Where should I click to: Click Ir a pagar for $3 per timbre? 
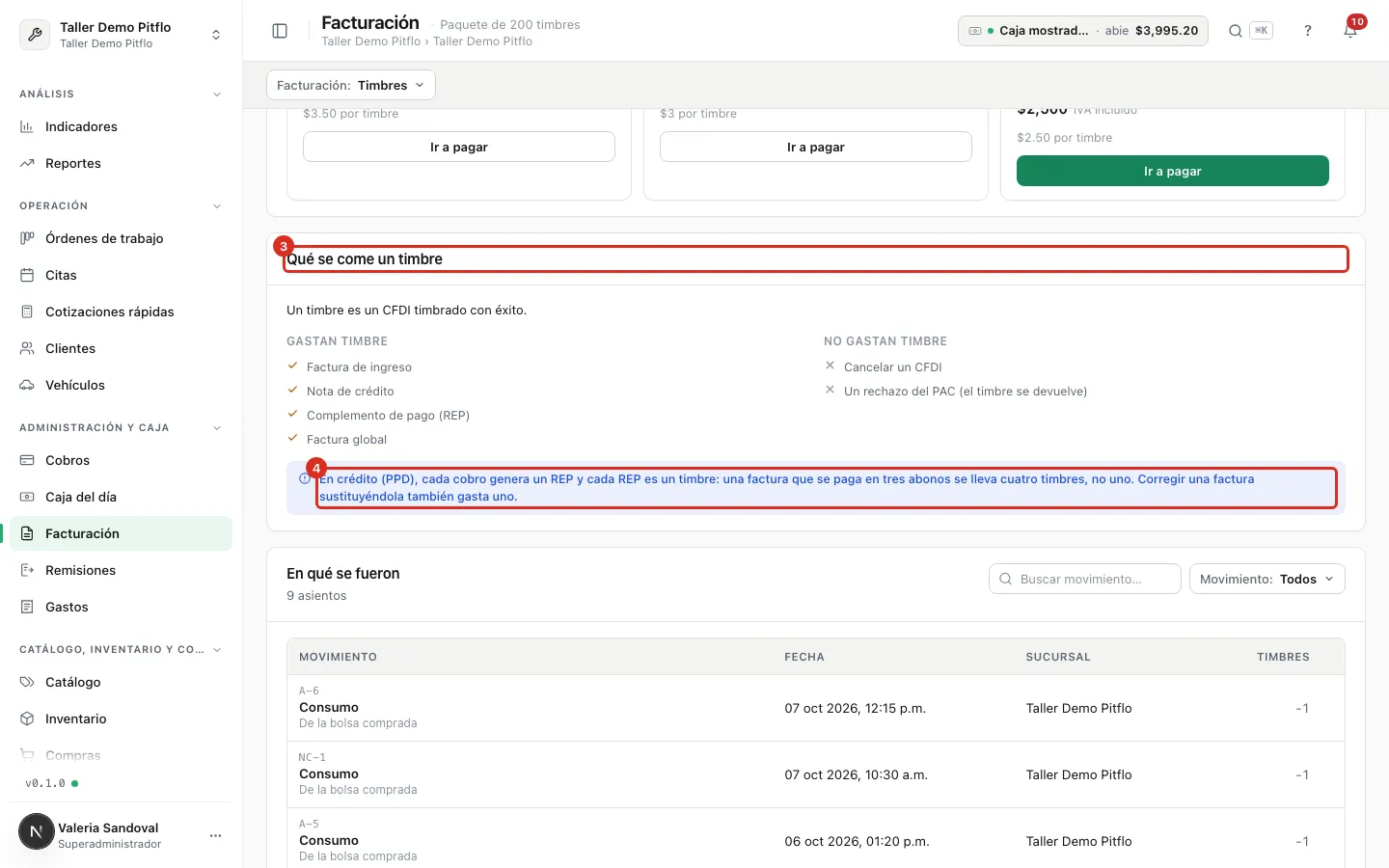pyautogui.click(x=816, y=147)
